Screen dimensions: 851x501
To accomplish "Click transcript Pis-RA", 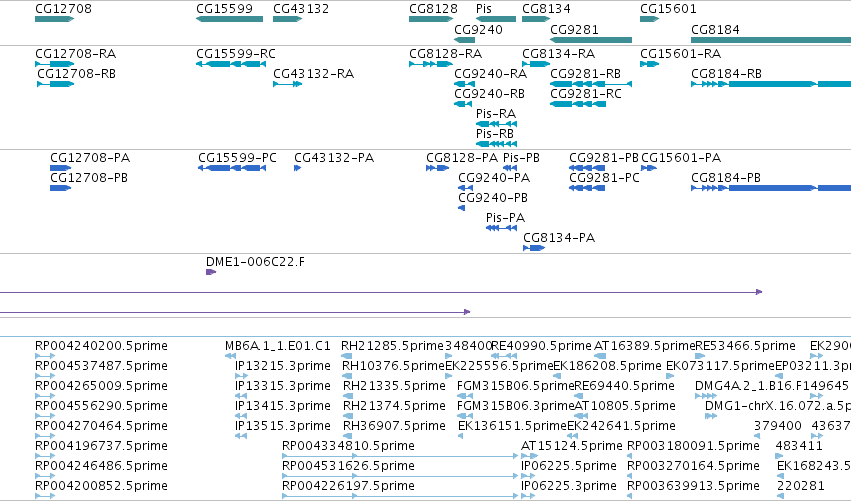I will pos(496,124).
